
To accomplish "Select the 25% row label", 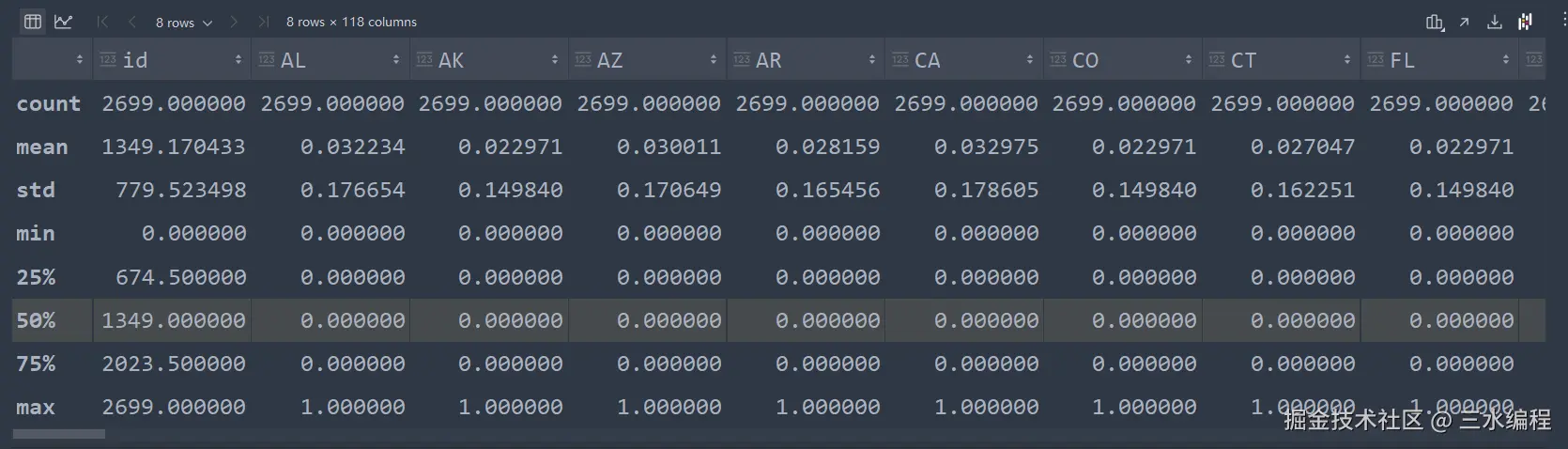I will pos(36,277).
